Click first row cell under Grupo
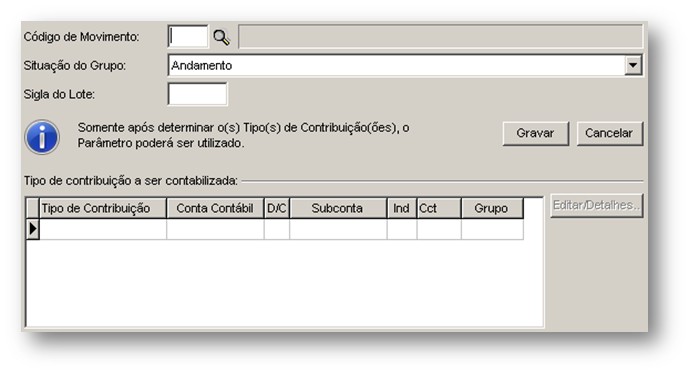 point(492,229)
